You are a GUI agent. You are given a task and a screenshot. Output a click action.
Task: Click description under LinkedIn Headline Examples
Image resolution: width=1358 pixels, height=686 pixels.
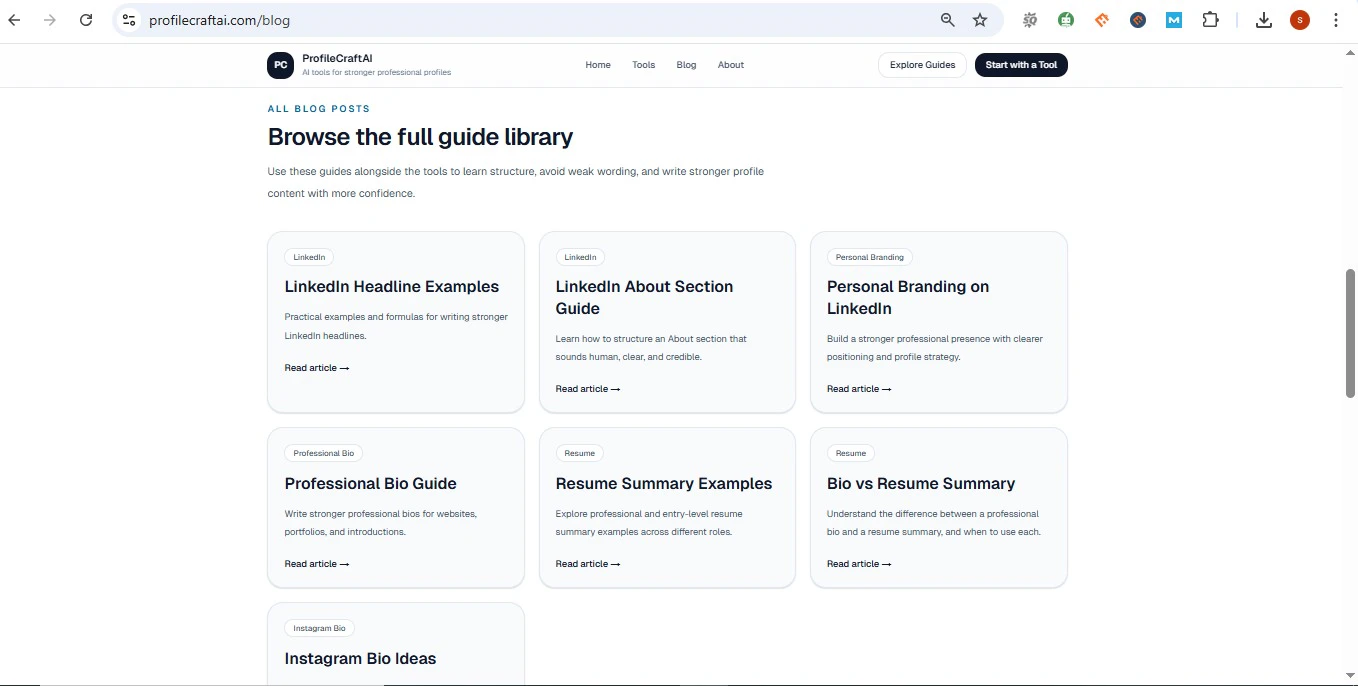click(x=396, y=326)
